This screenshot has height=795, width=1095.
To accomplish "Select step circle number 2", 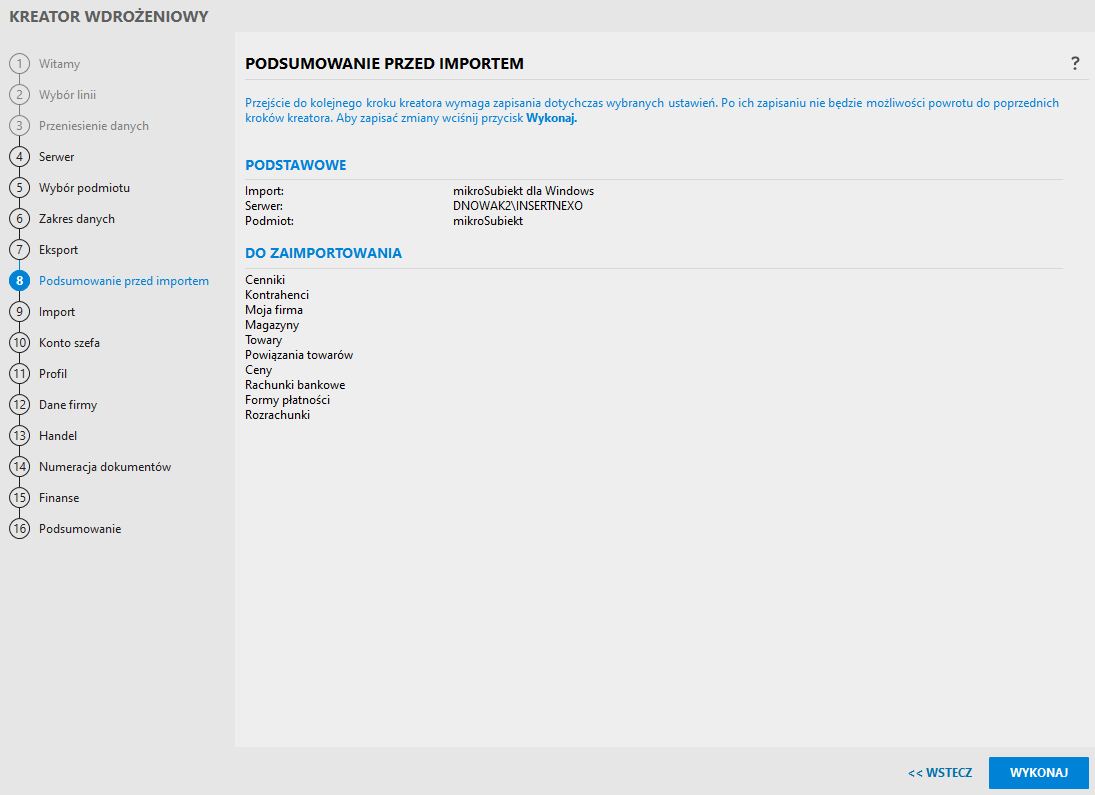I will pos(20,94).
